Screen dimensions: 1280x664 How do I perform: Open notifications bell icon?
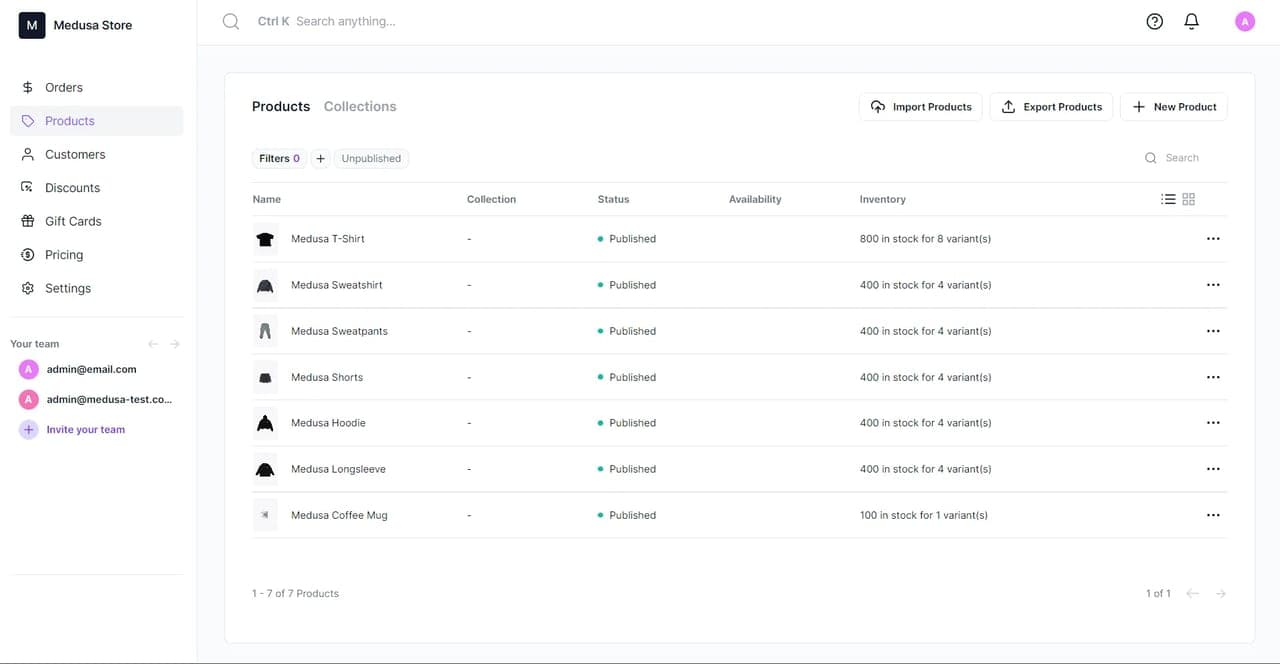pyautogui.click(x=1191, y=21)
